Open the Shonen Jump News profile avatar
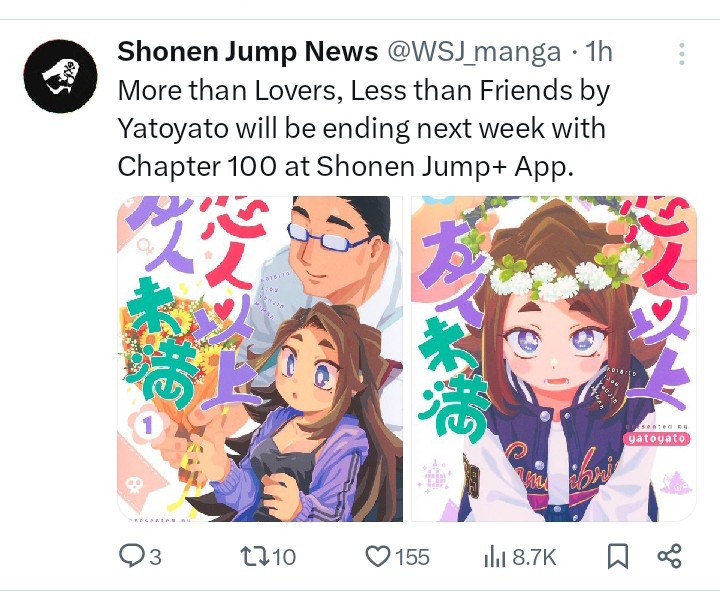The height and width of the screenshot is (601, 720). click(60, 76)
